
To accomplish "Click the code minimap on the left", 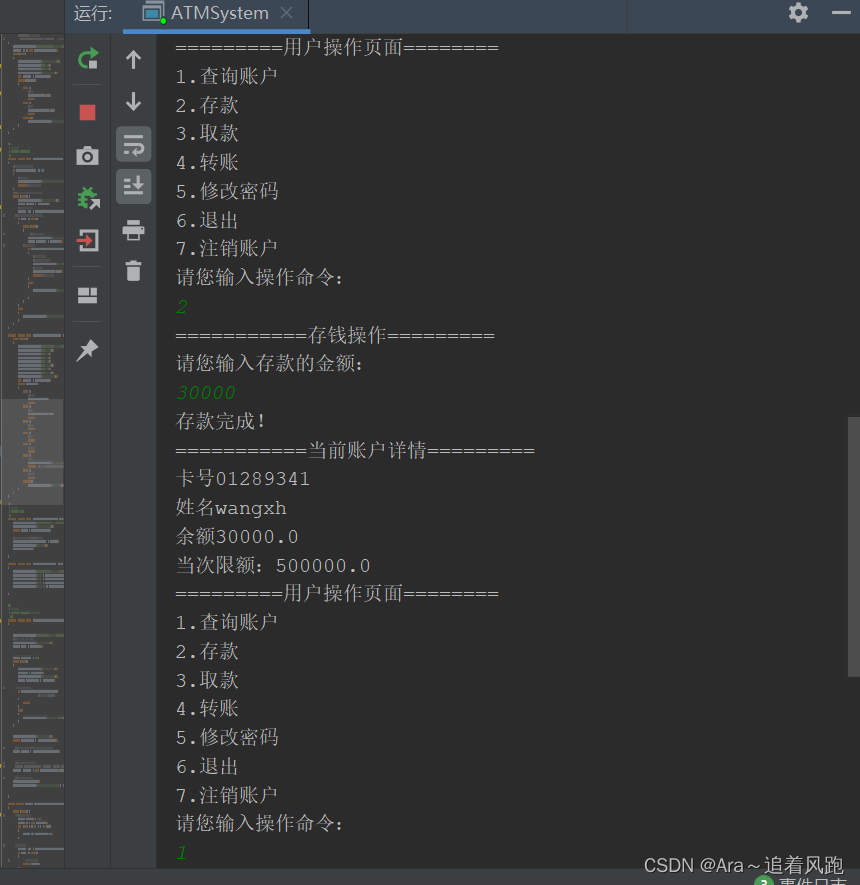I will [x=33, y=450].
